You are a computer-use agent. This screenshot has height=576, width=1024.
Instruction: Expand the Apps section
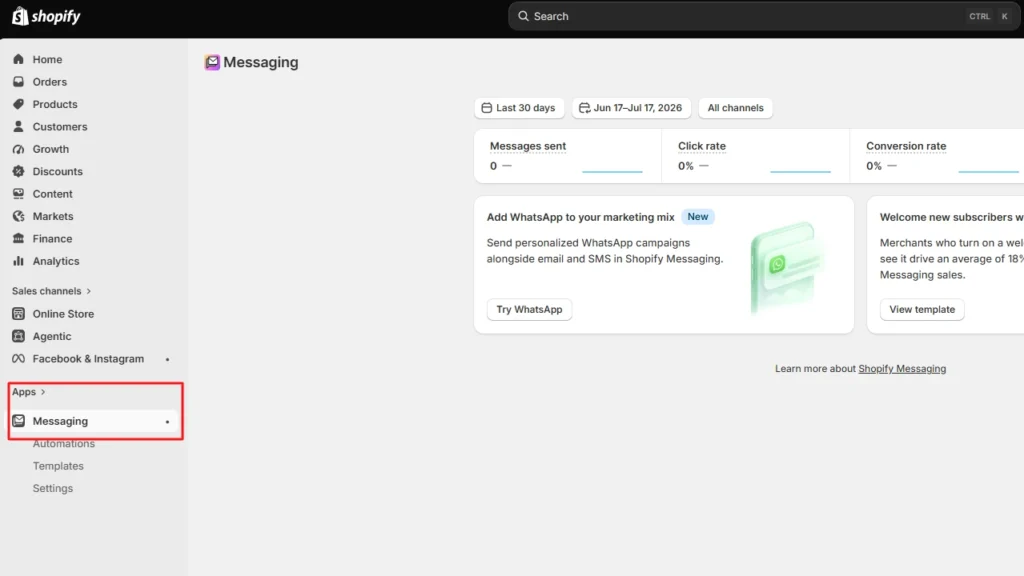click(29, 392)
